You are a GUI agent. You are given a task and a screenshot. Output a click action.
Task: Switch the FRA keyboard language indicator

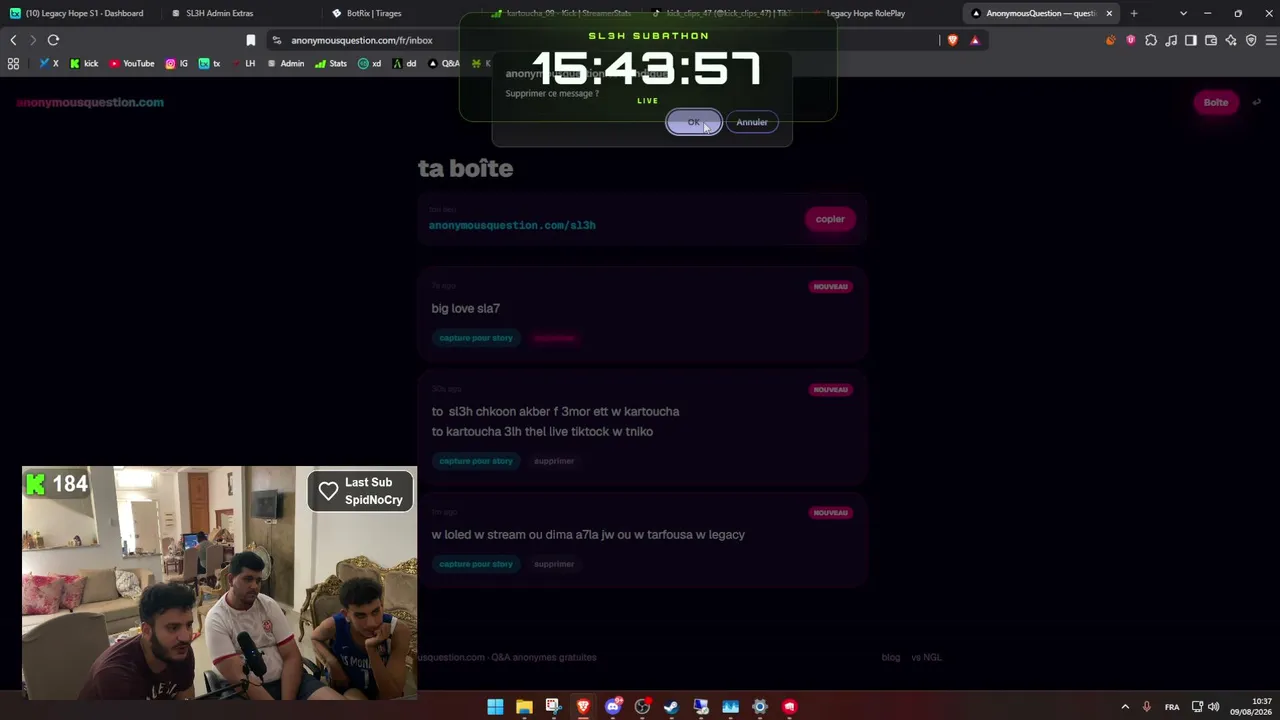click(1172, 707)
